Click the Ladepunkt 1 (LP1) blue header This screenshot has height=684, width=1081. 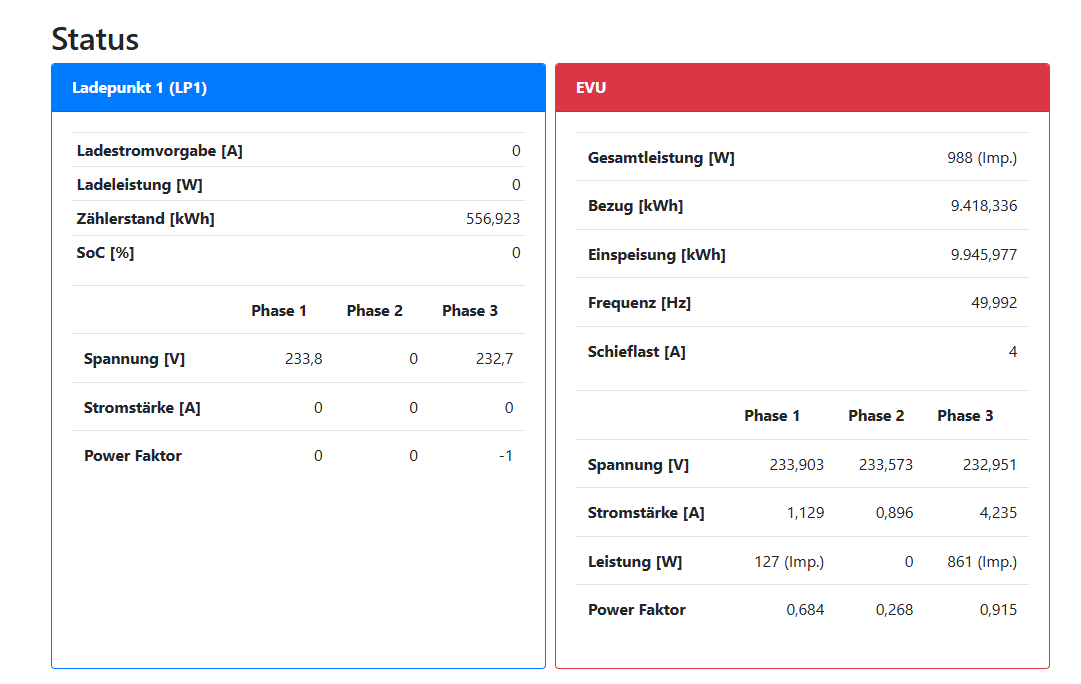299,88
